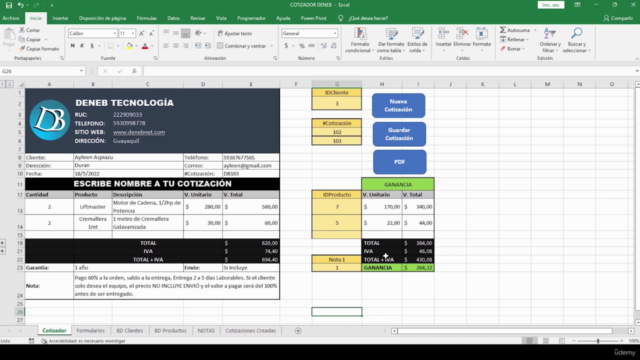Image resolution: width=640 pixels, height=360 pixels.
Task: Click the select-all corner triangle
Action: click(20, 84)
